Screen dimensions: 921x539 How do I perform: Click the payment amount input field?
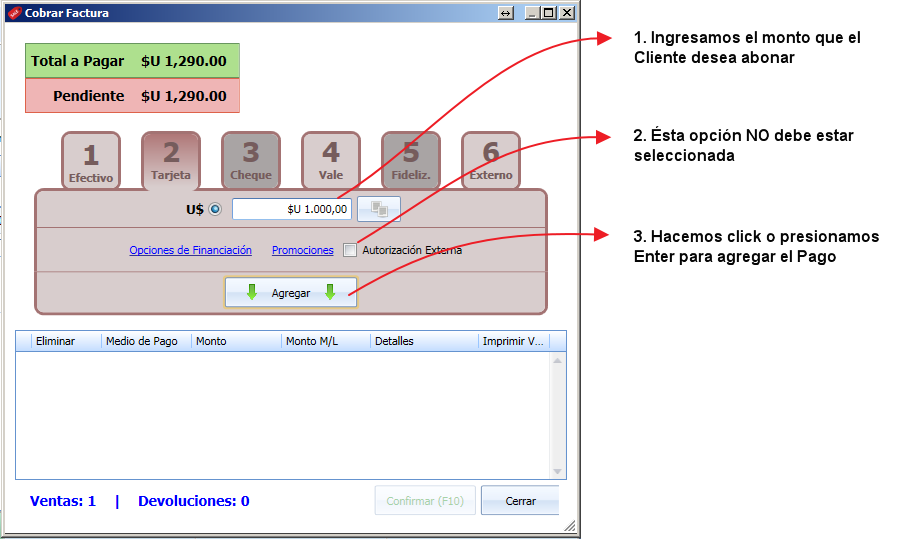point(292,209)
